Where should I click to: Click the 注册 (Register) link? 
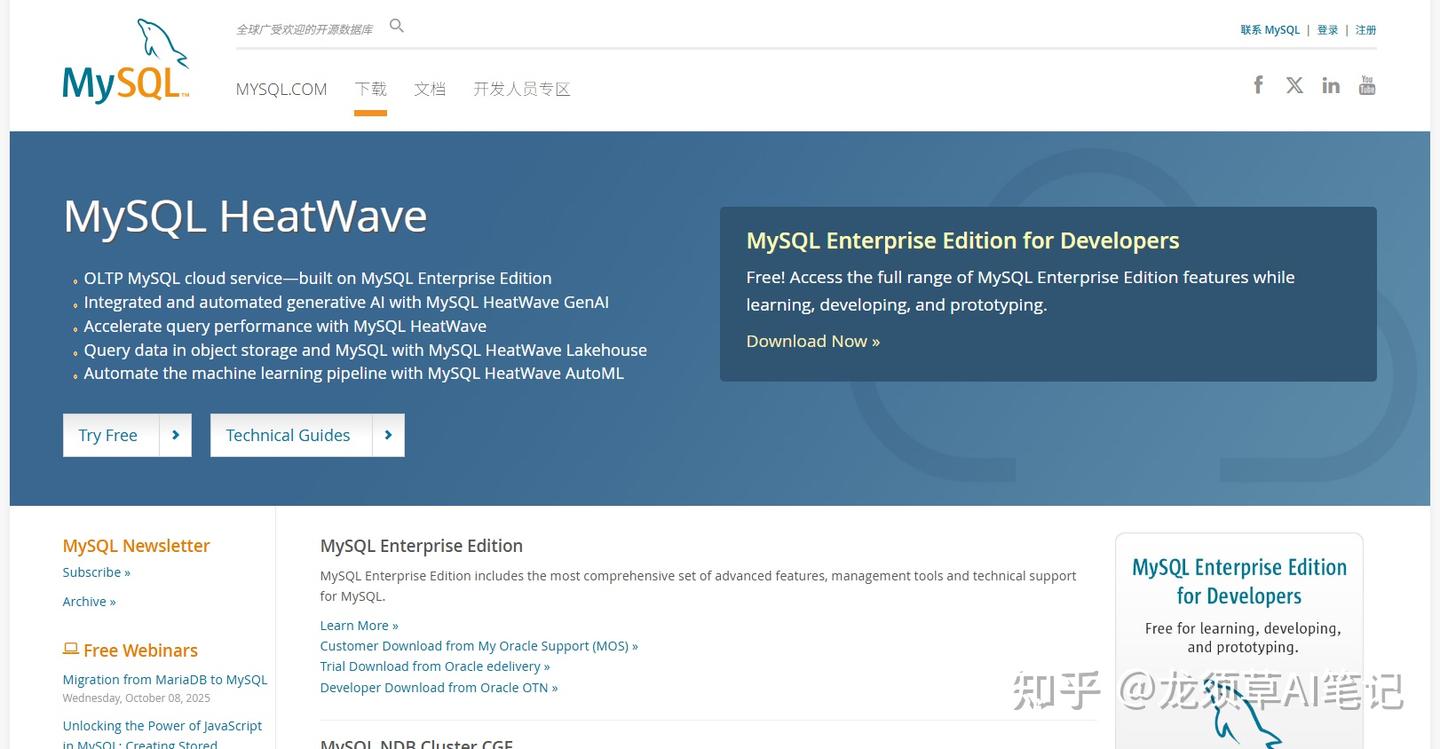point(1366,30)
